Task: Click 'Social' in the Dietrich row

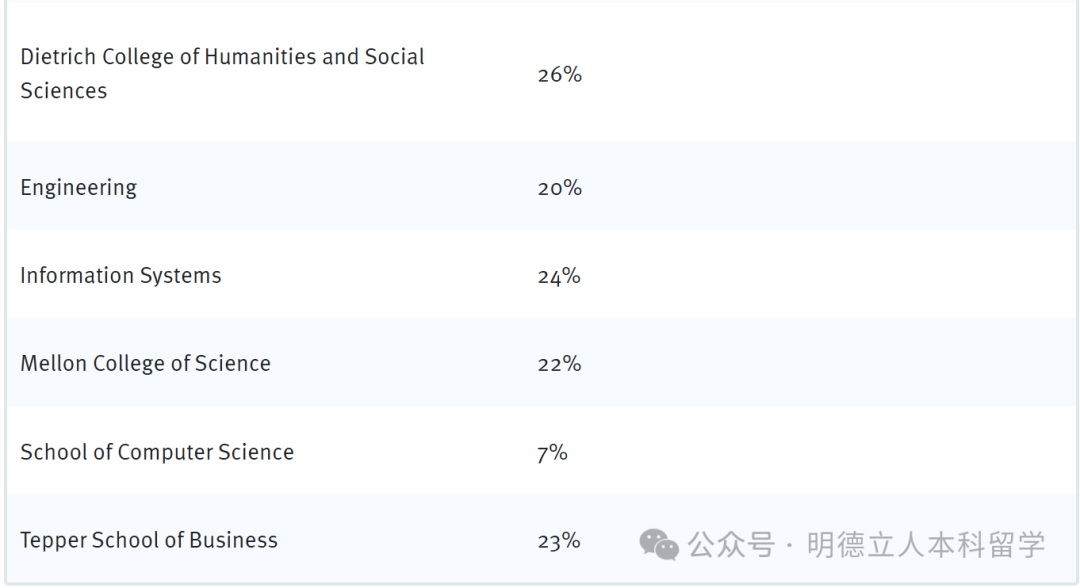Action: [x=394, y=57]
